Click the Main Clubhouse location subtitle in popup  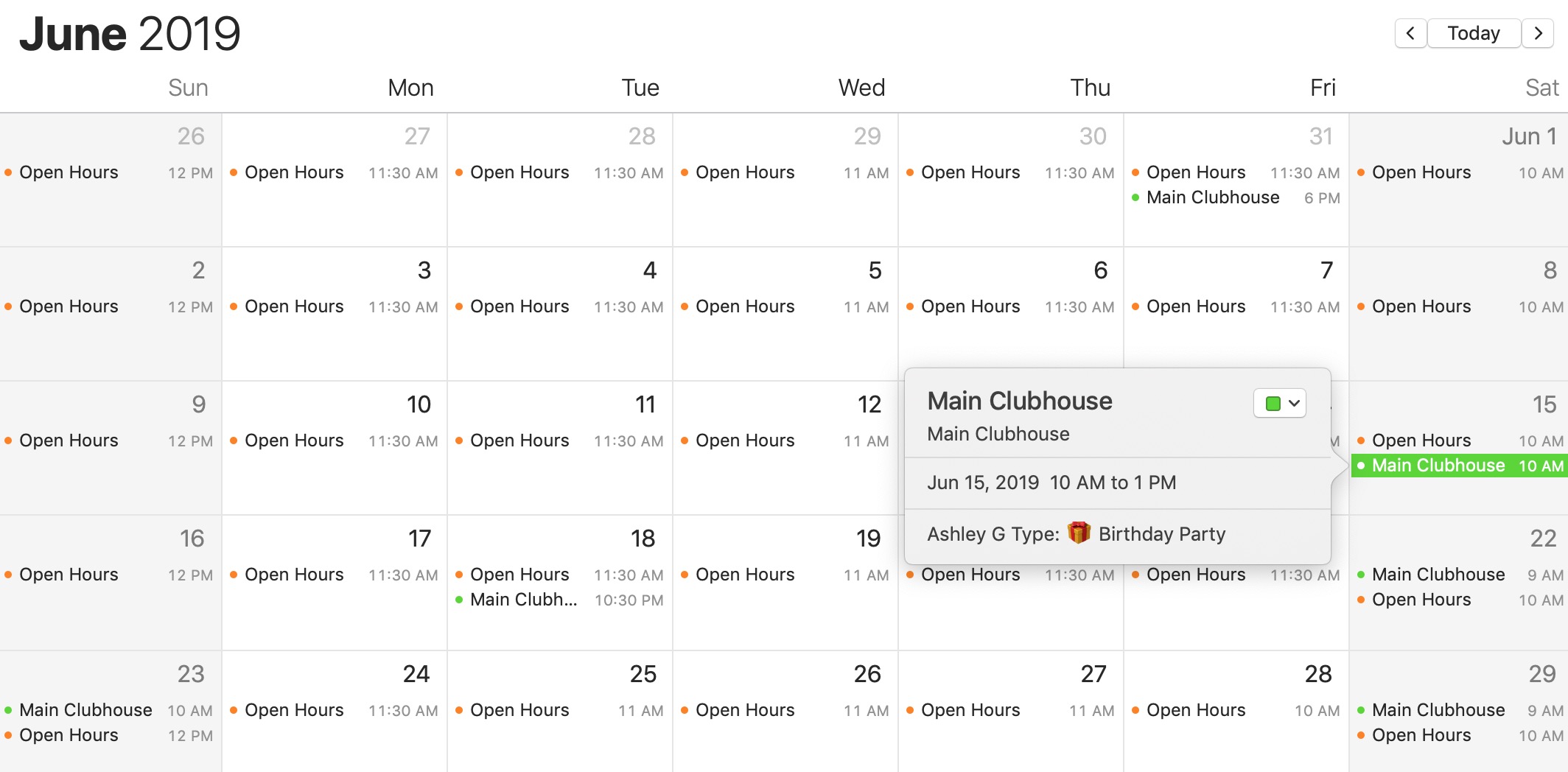point(998,434)
